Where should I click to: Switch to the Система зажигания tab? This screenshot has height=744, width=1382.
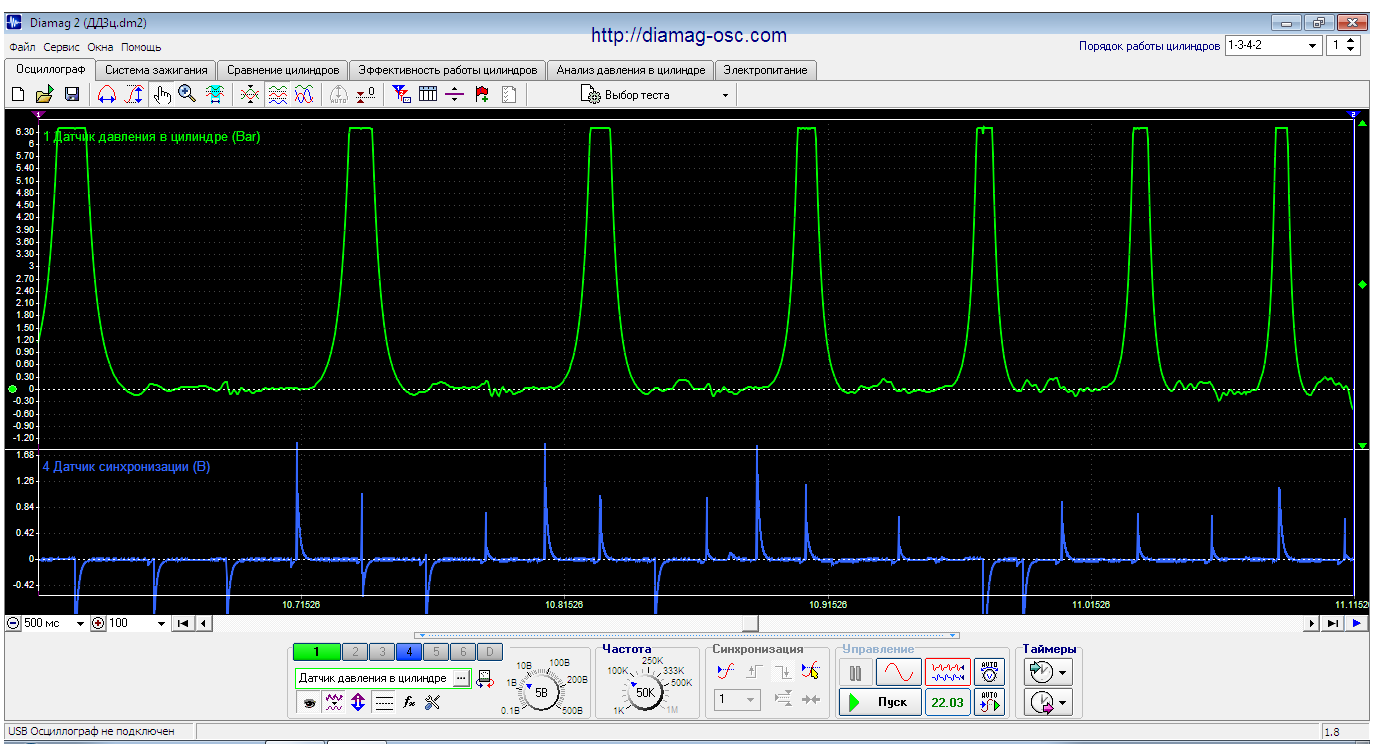tap(157, 70)
